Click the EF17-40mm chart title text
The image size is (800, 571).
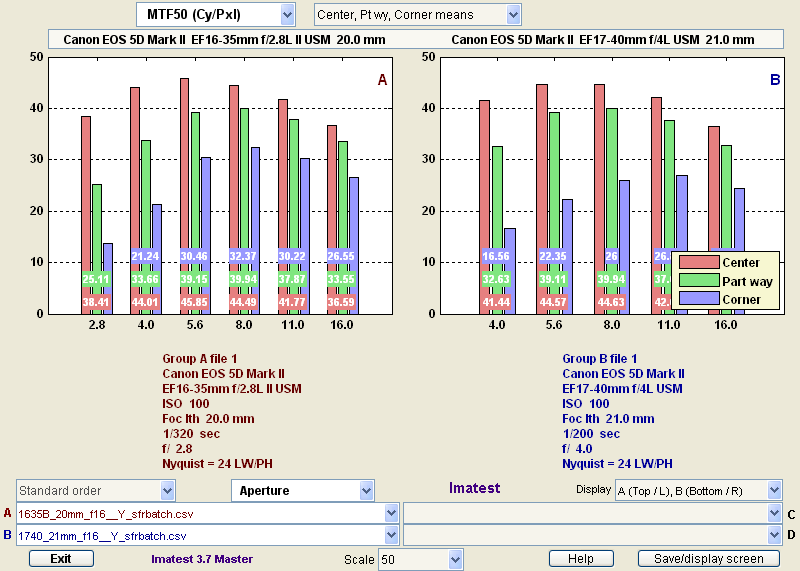pos(603,39)
